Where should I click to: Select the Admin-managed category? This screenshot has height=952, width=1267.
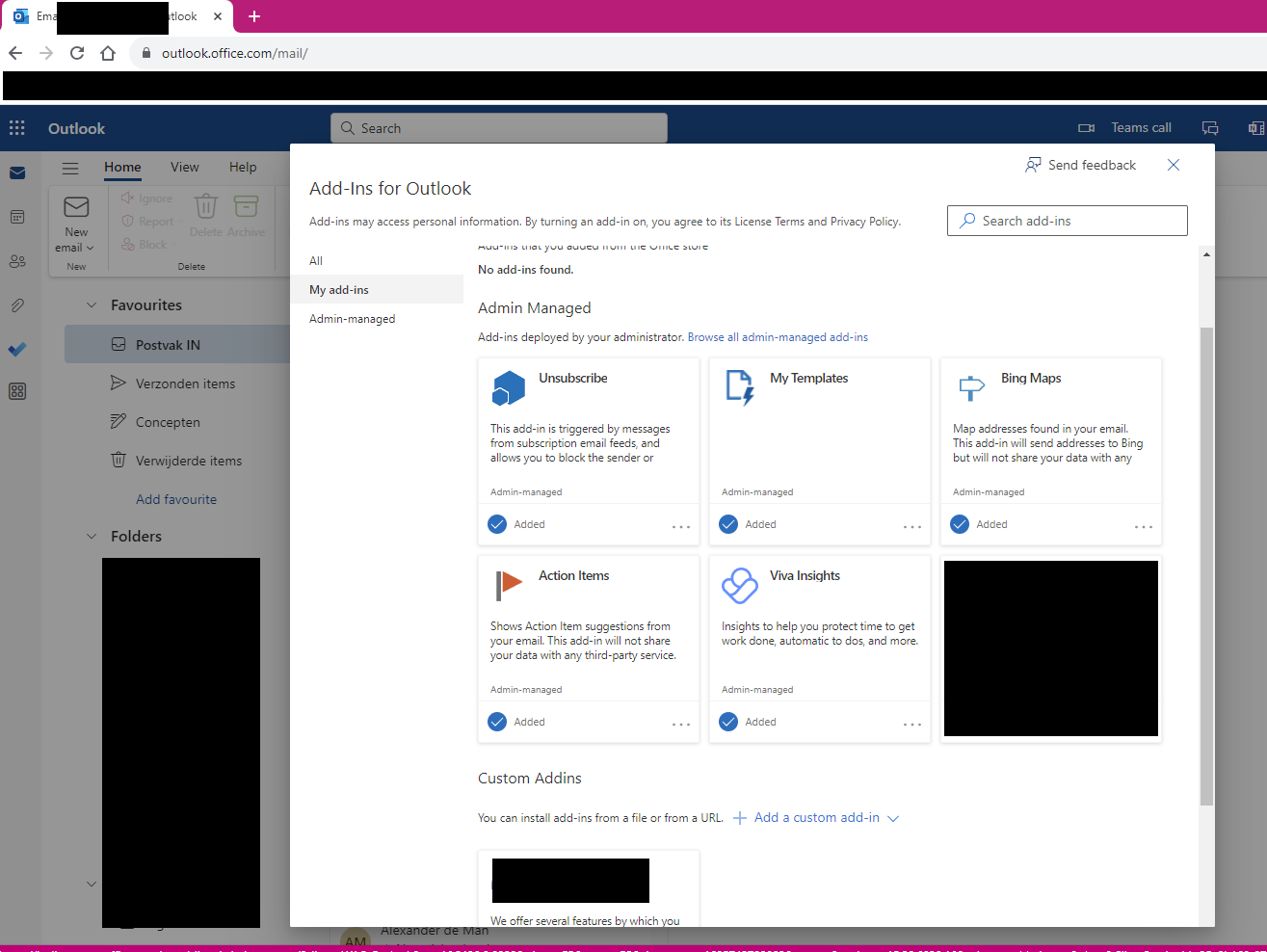click(x=352, y=318)
